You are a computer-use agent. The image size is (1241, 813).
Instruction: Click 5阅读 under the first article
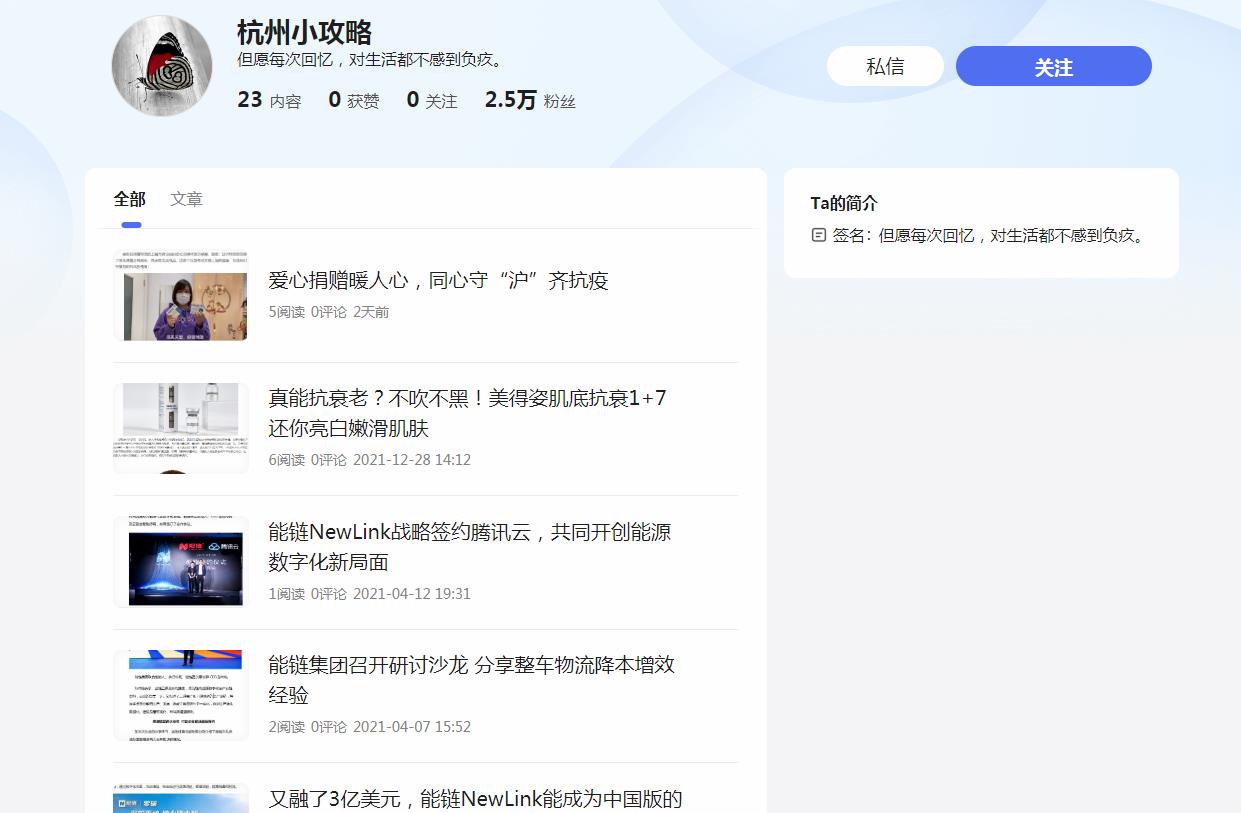[x=286, y=312]
